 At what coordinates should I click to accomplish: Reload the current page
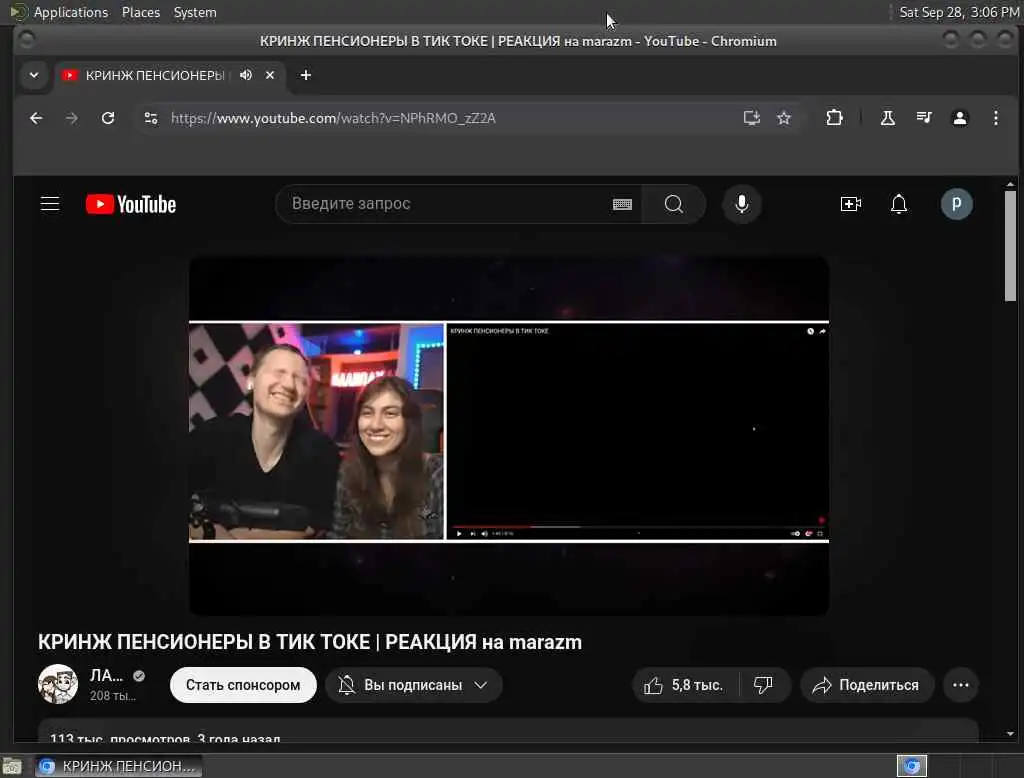[x=108, y=118]
